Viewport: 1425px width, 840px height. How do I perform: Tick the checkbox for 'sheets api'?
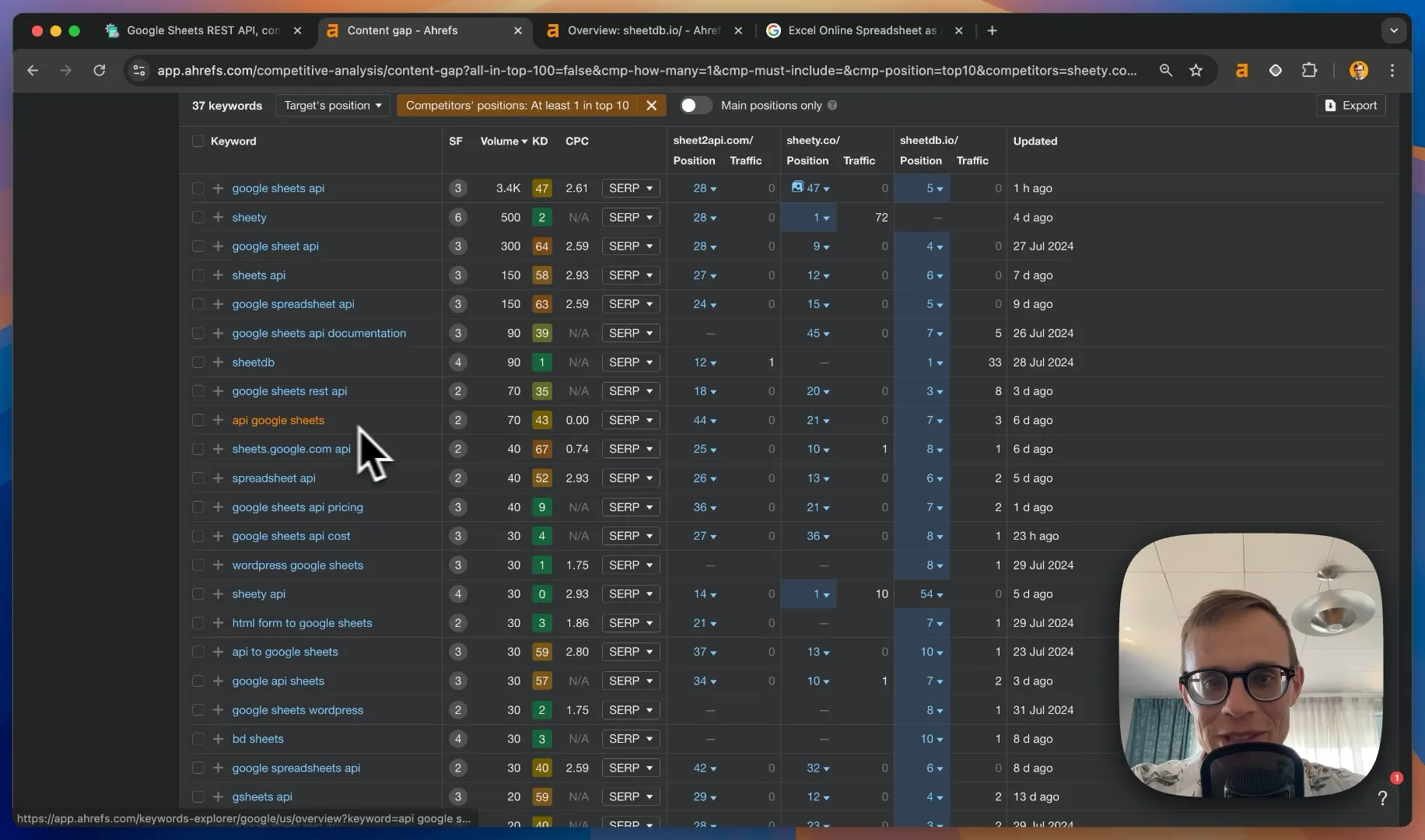click(198, 275)
